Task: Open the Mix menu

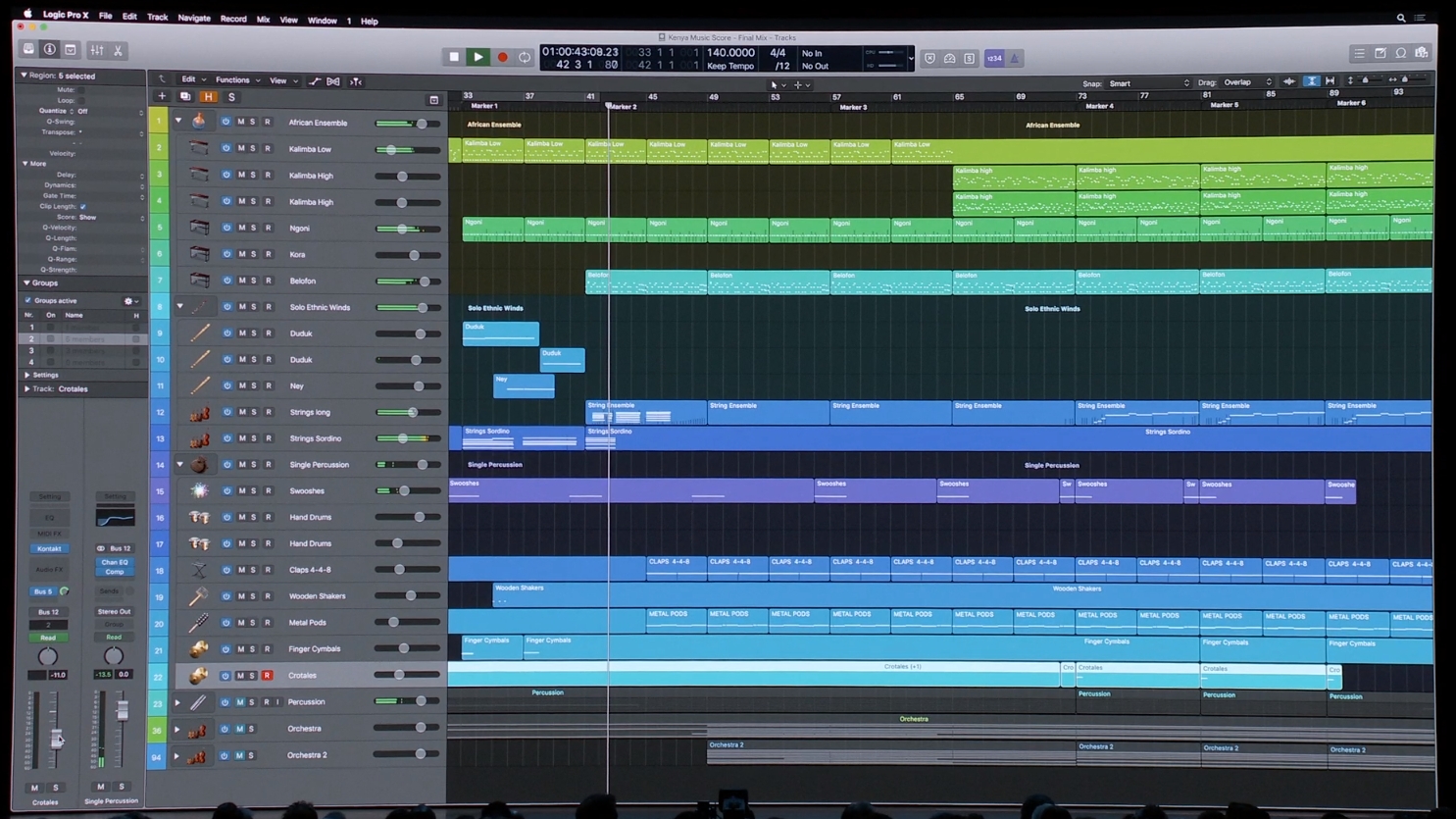Action: pyautogui.click(x=263, y=20)
